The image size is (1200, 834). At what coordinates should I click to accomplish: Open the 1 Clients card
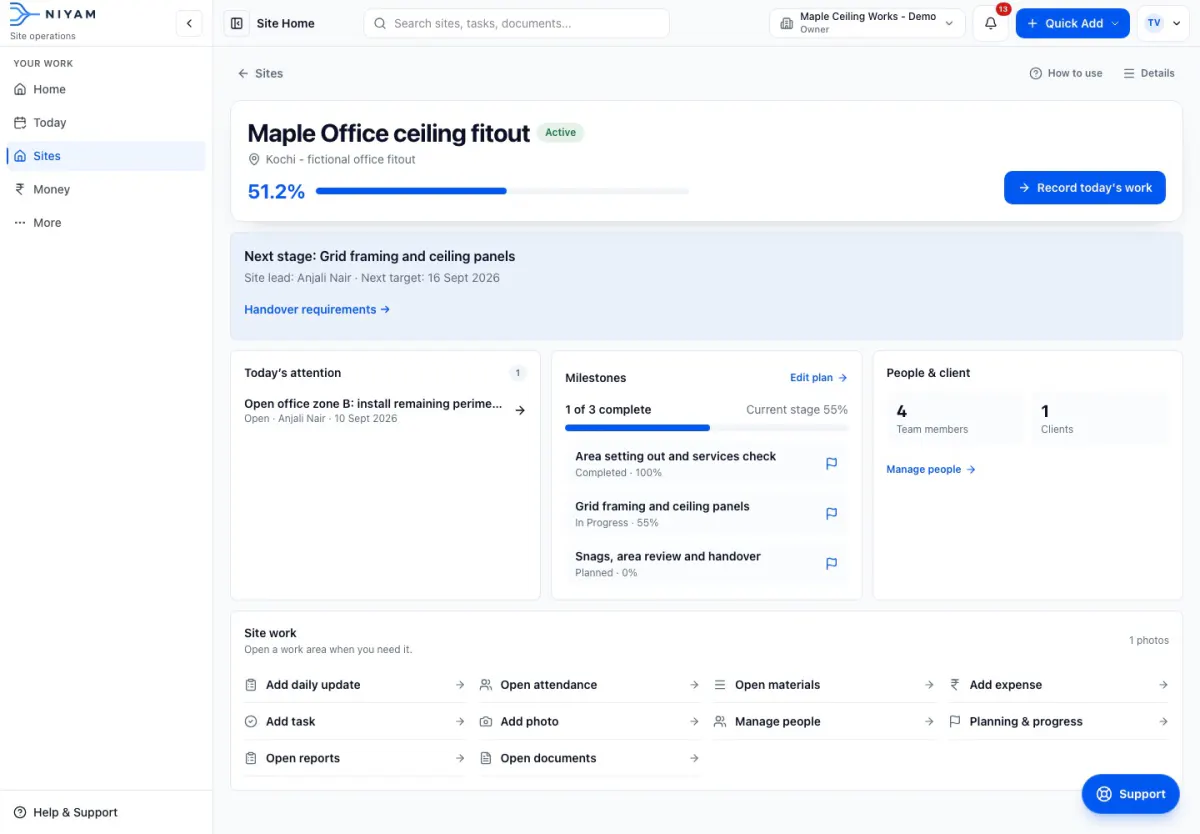(x=1100, y=419)
